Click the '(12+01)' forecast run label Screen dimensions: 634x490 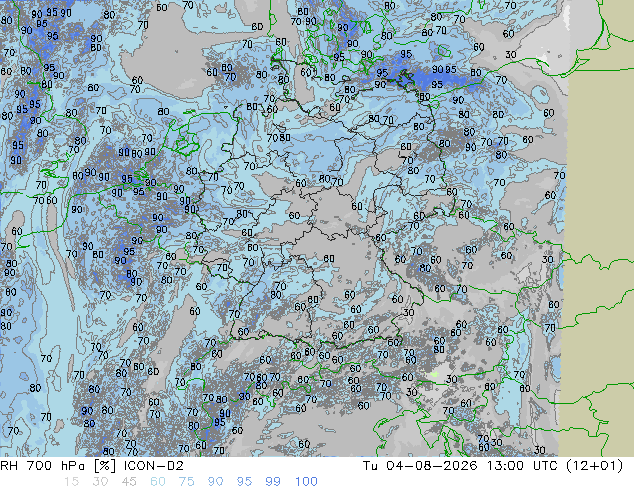[594, 466]
